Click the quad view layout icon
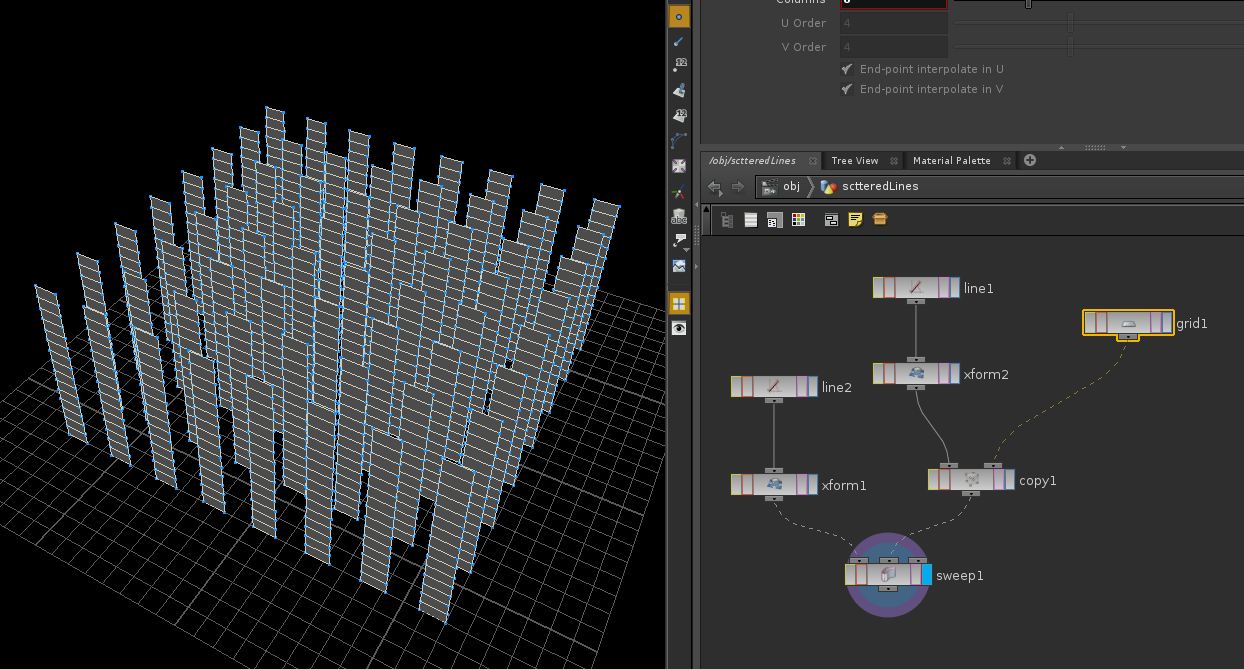 tap(679, 303)
